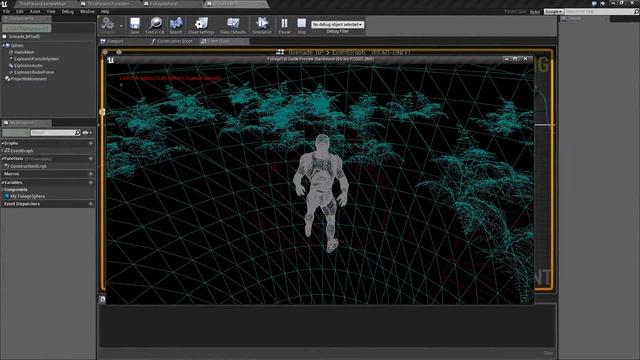Open the eye view options dropdown
Viewport: 640px width, 360px height.
(87, 133)
